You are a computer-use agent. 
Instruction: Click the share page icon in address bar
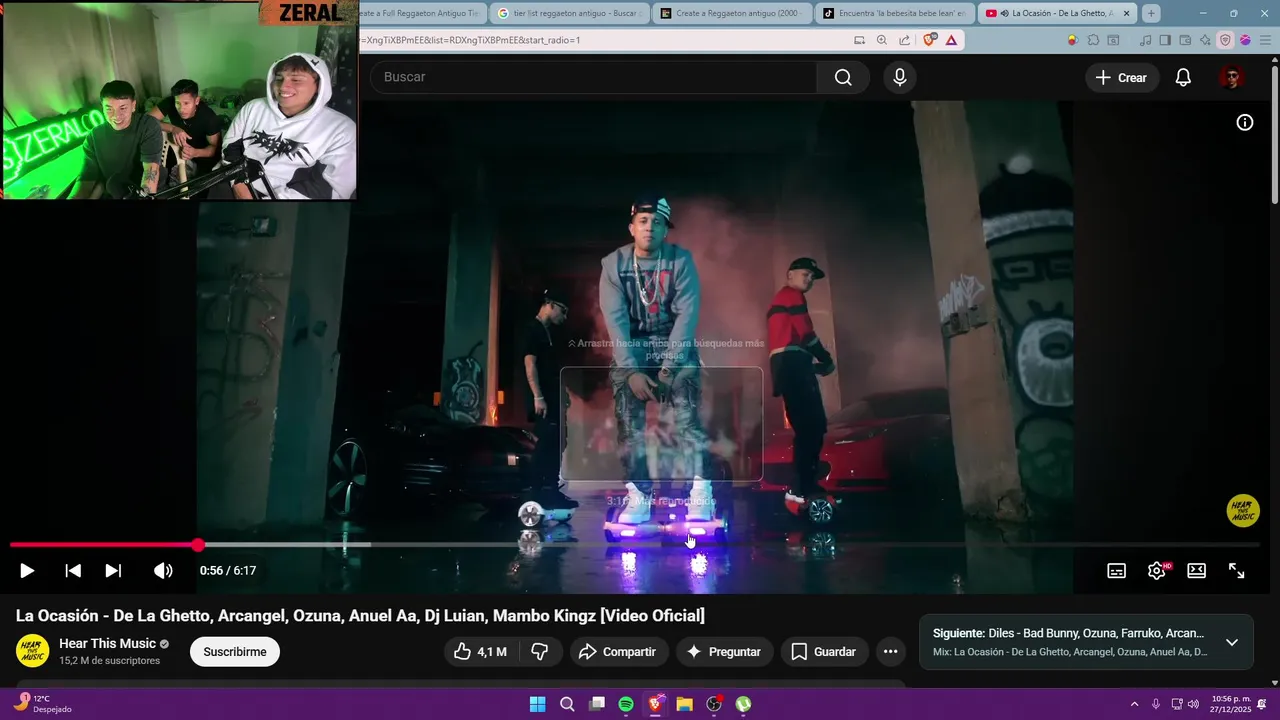click(x=904, y=40)
